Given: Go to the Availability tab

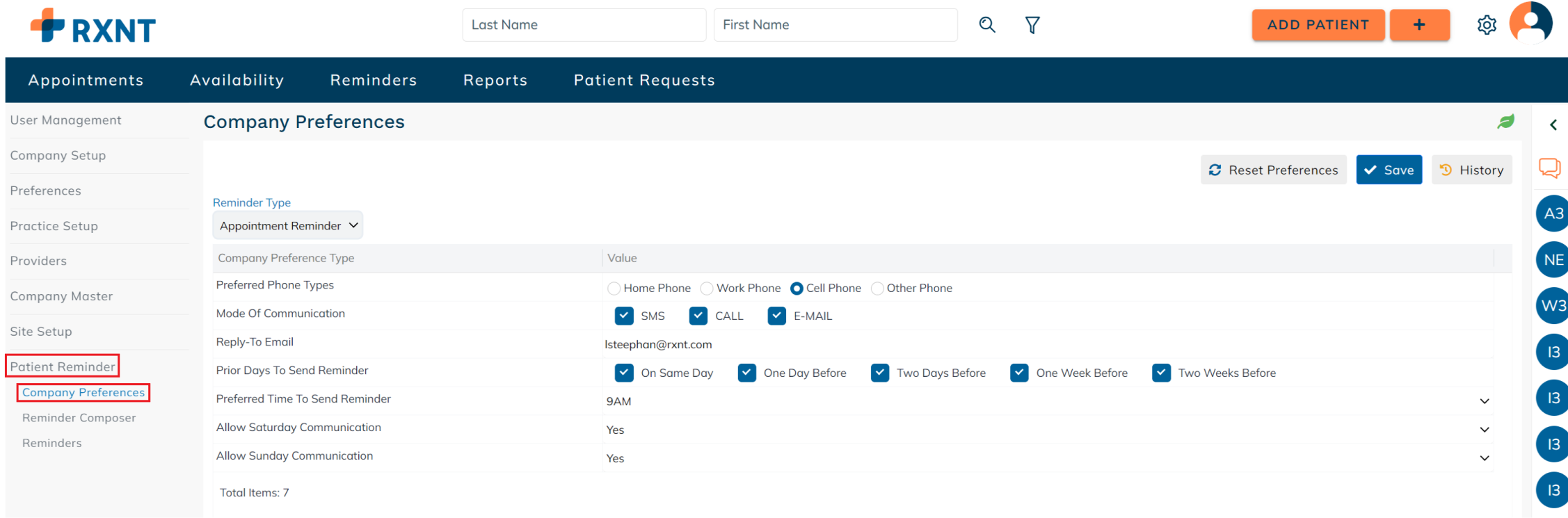Looking at the screenshot, I should click(237, 81).
